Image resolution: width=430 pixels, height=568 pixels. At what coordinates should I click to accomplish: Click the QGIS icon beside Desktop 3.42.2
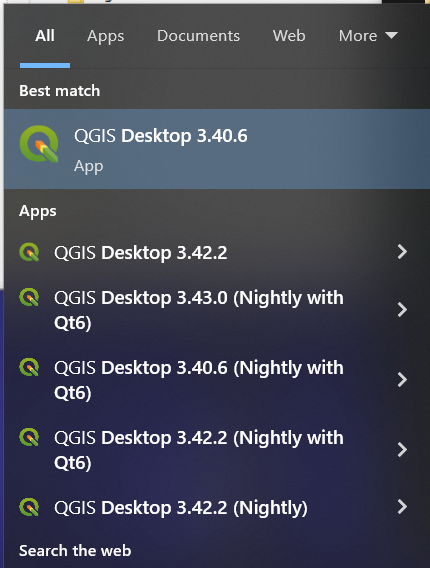pyautogui.click(x=29, y=252)
